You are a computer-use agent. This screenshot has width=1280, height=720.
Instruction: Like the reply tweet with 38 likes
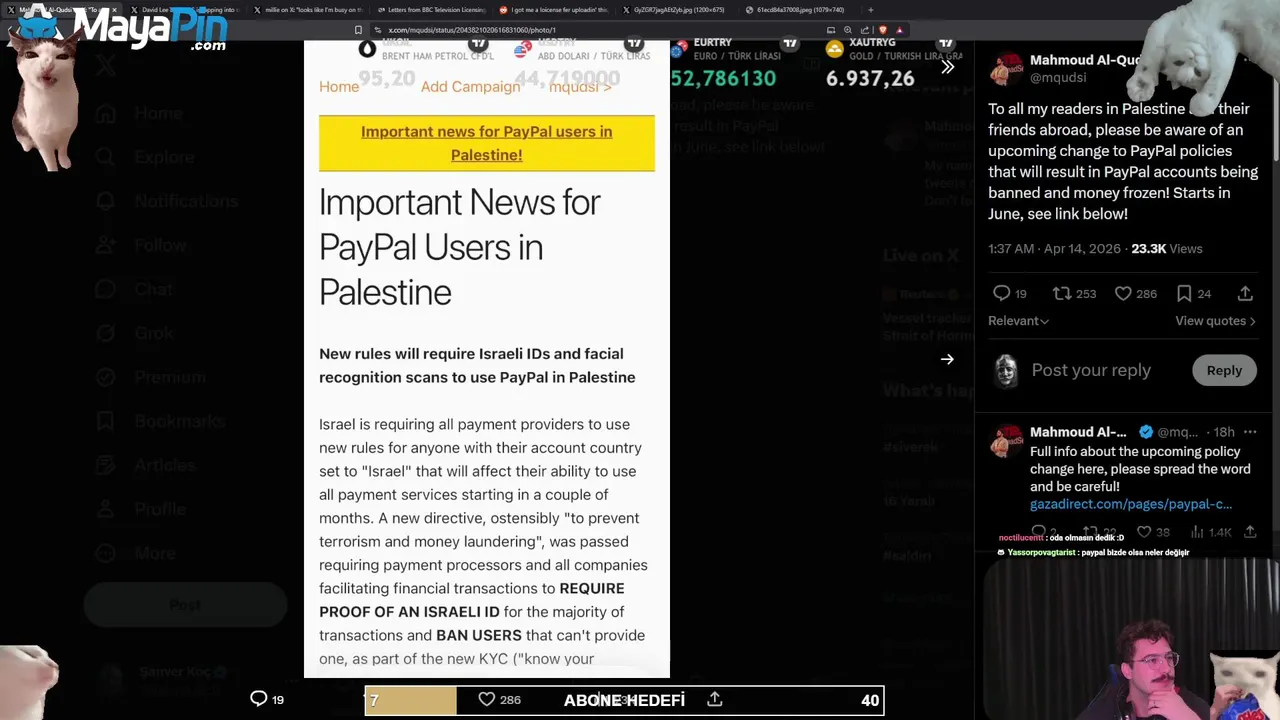(x=1144, y=532)
